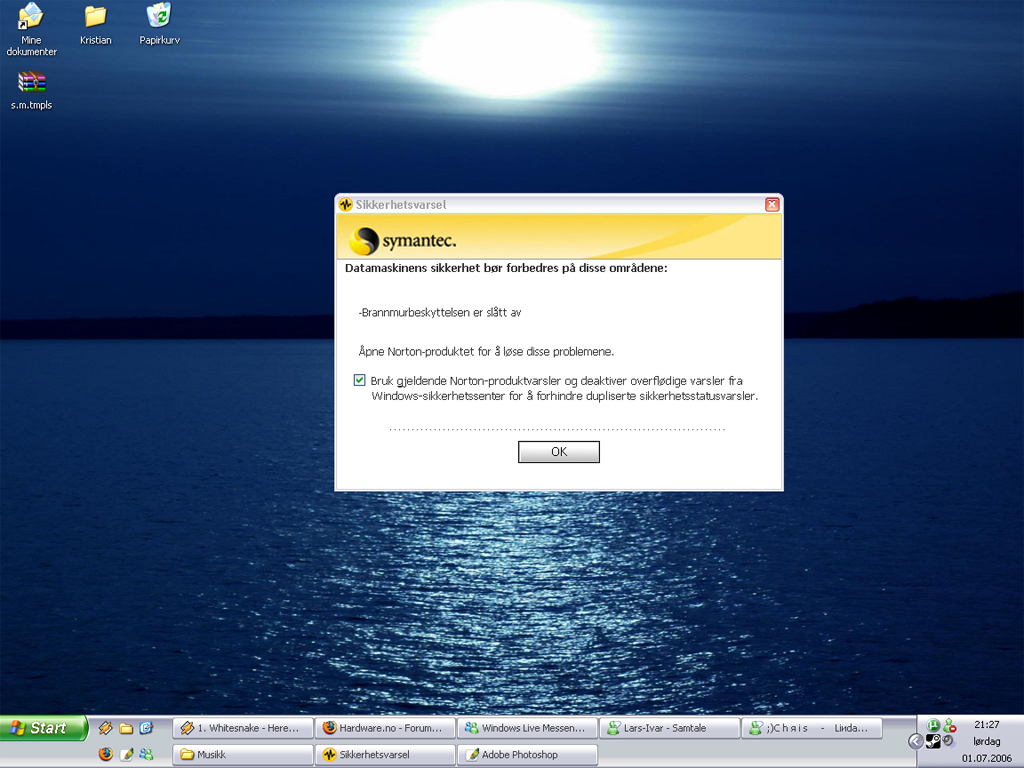Launch Messenger from quick launch bar
1024x768 pixels.
146,754
